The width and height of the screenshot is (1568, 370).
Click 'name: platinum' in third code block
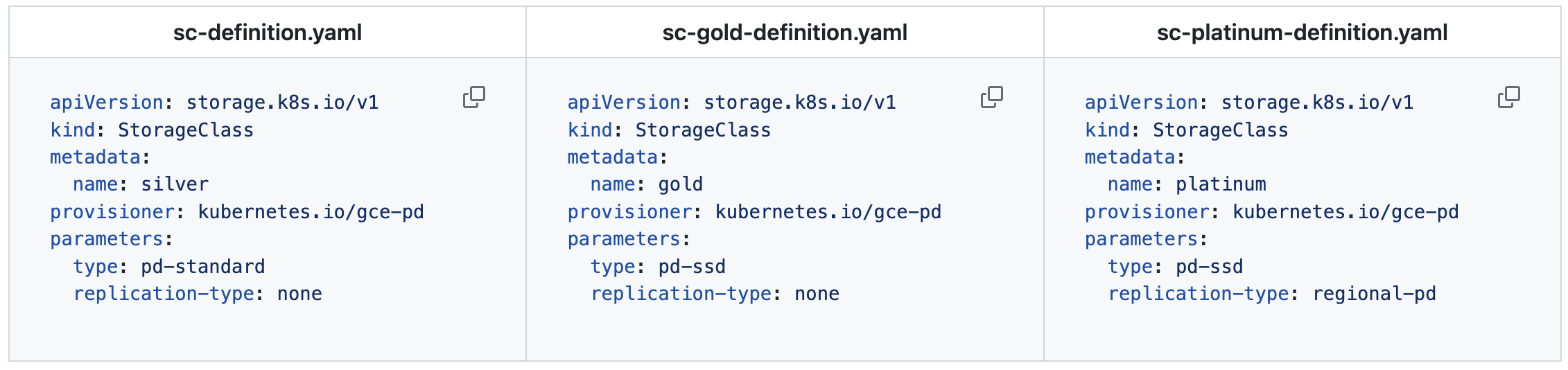(1187, 184)
